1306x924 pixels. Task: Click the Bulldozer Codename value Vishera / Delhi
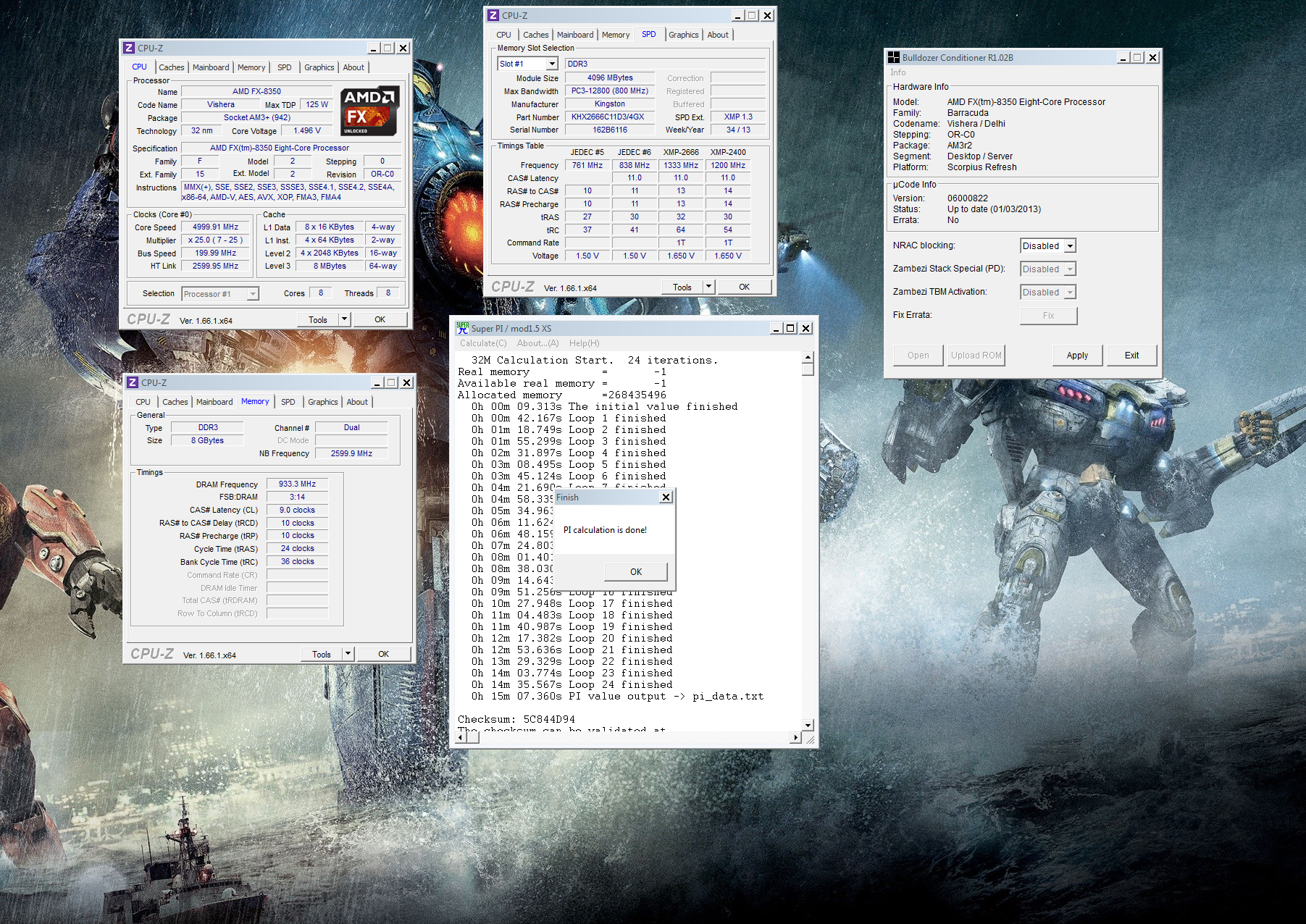pos(976,124)
